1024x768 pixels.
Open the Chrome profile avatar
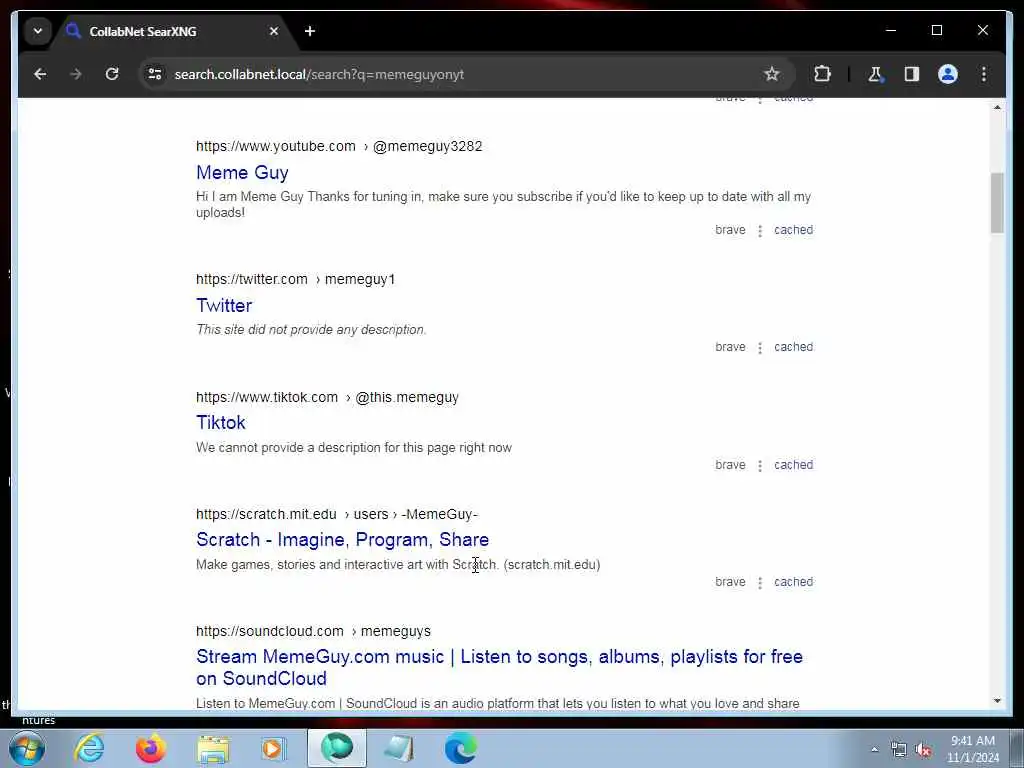click(948, 74)
